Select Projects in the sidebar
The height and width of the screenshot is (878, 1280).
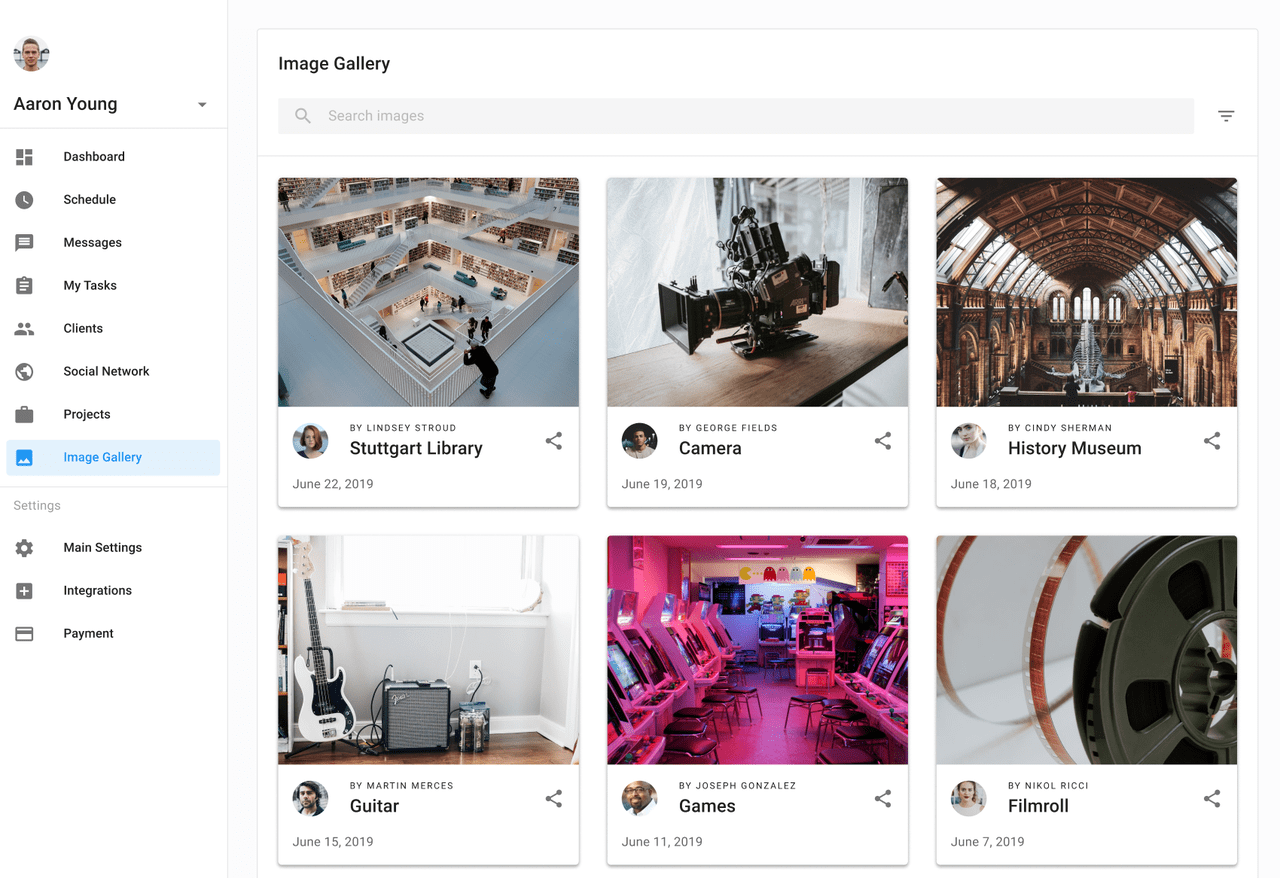coord(113,414)
